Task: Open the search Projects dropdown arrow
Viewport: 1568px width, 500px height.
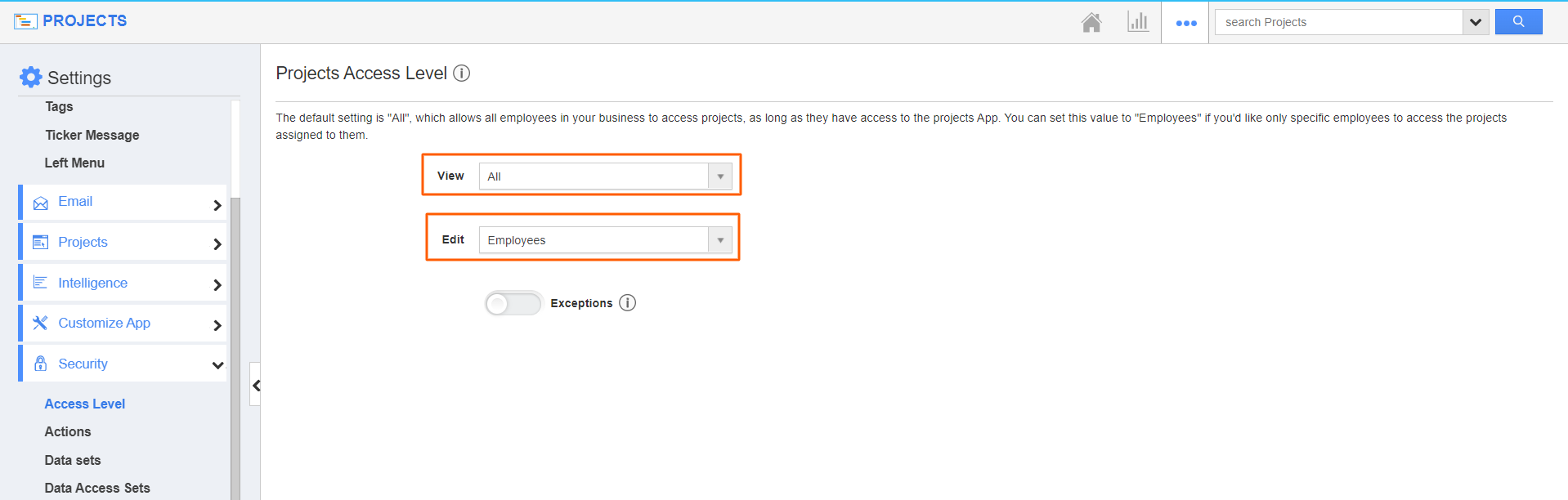Action: coord(1475,22)
